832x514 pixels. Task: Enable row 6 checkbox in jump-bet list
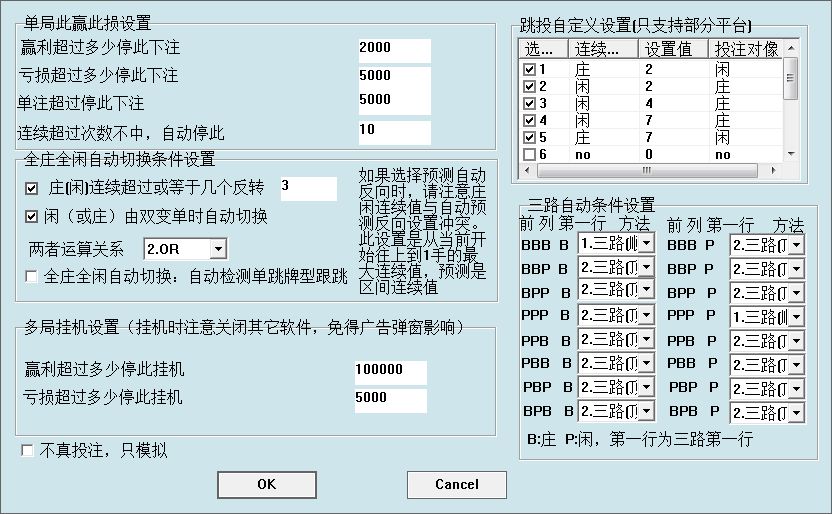[529, 154]
